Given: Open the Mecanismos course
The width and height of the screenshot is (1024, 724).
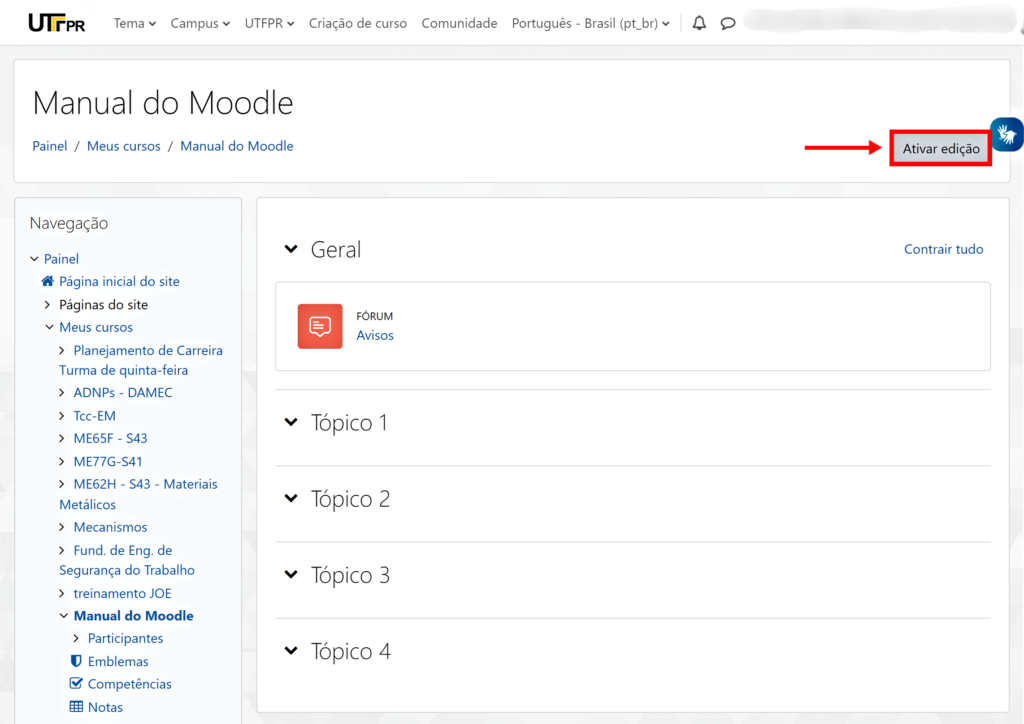Looking at the screenshot, I should click(x=110, y=527).
